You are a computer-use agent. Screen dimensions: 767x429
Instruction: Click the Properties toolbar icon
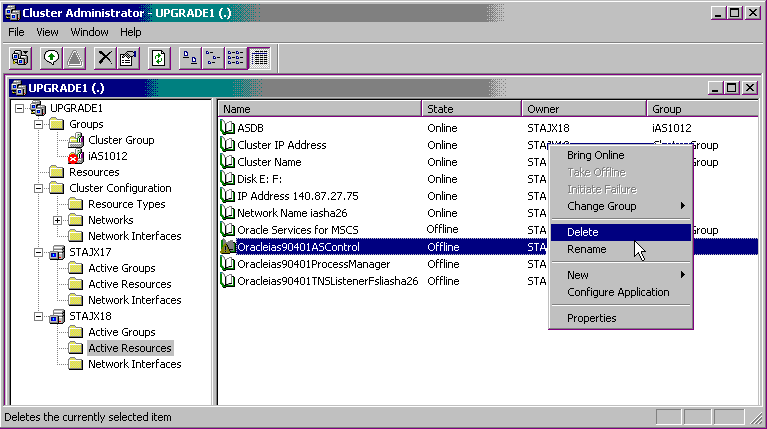(x=128, y=58)
